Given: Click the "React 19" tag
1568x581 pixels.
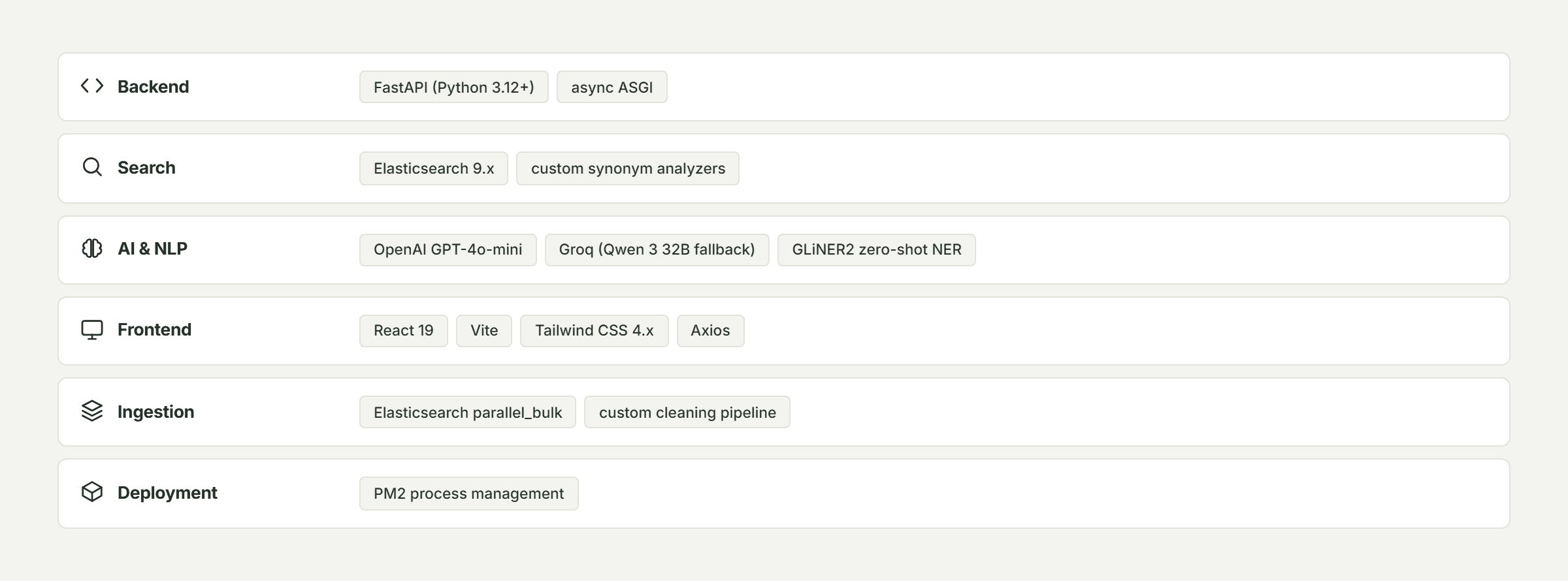Looking at the screenshot, I should (x=404, y=331).
